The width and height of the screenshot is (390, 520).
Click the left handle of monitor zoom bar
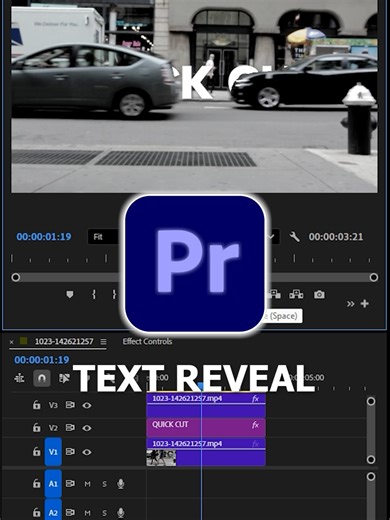[x=15, y=277]
